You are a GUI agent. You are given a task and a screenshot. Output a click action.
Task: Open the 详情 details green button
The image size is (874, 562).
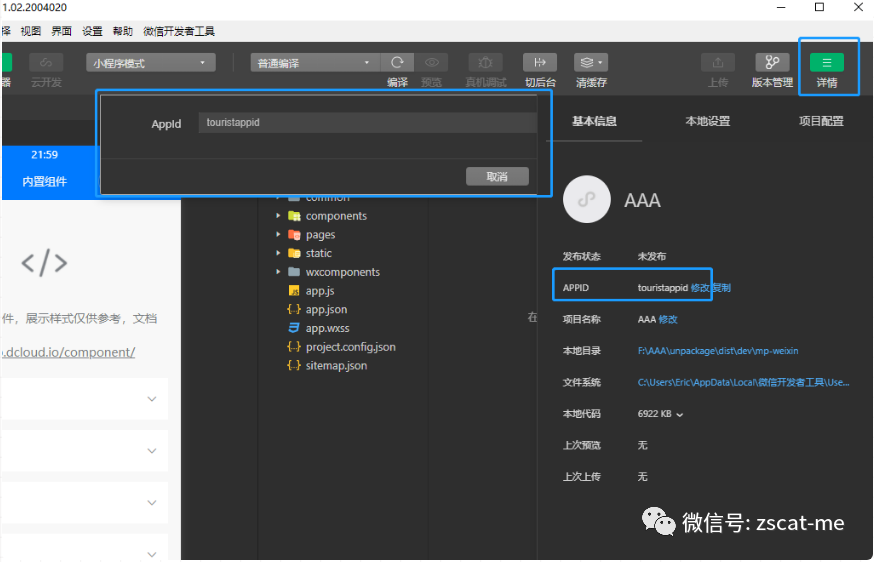coord(827,62)
